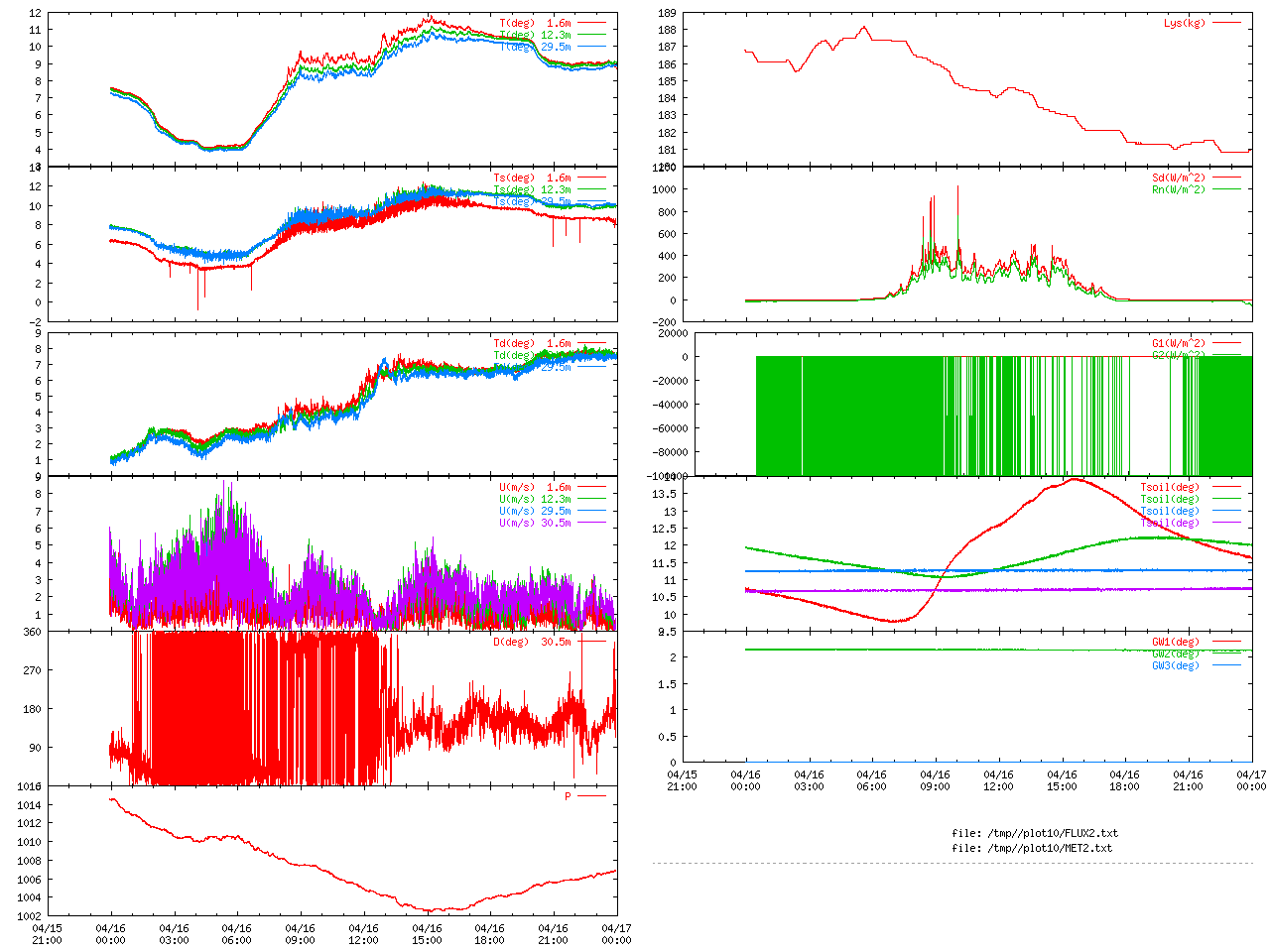1270x952 pixels.
Task: Select the U(m/s) 29.5m legend entry
Action: (x=535, y=511)
